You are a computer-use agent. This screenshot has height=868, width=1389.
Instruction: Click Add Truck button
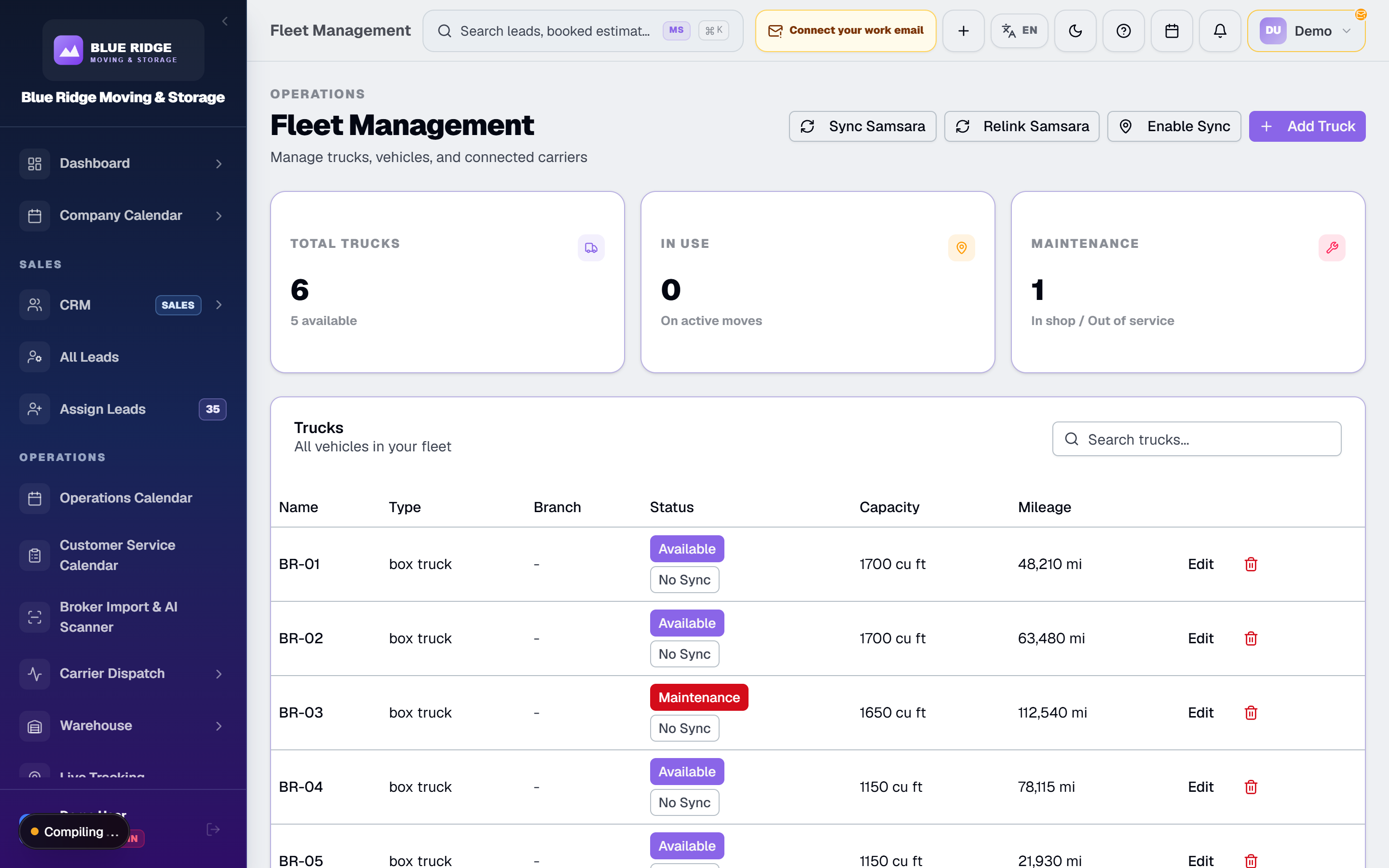pyautogui.click(x=1307, y=126)
